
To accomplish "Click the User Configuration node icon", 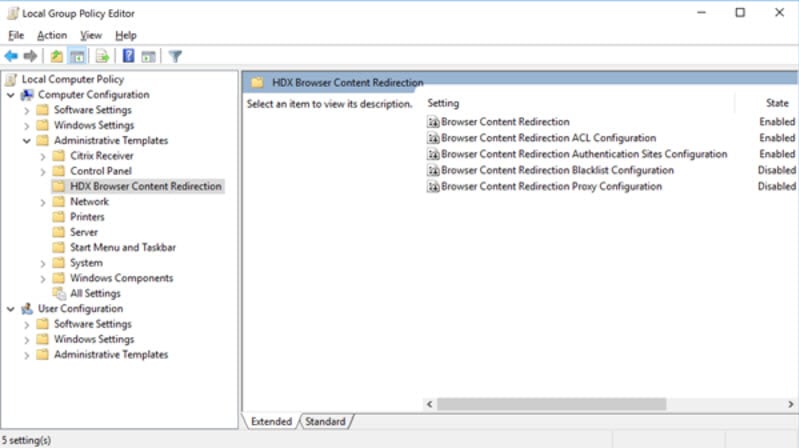I will [27, 309].
